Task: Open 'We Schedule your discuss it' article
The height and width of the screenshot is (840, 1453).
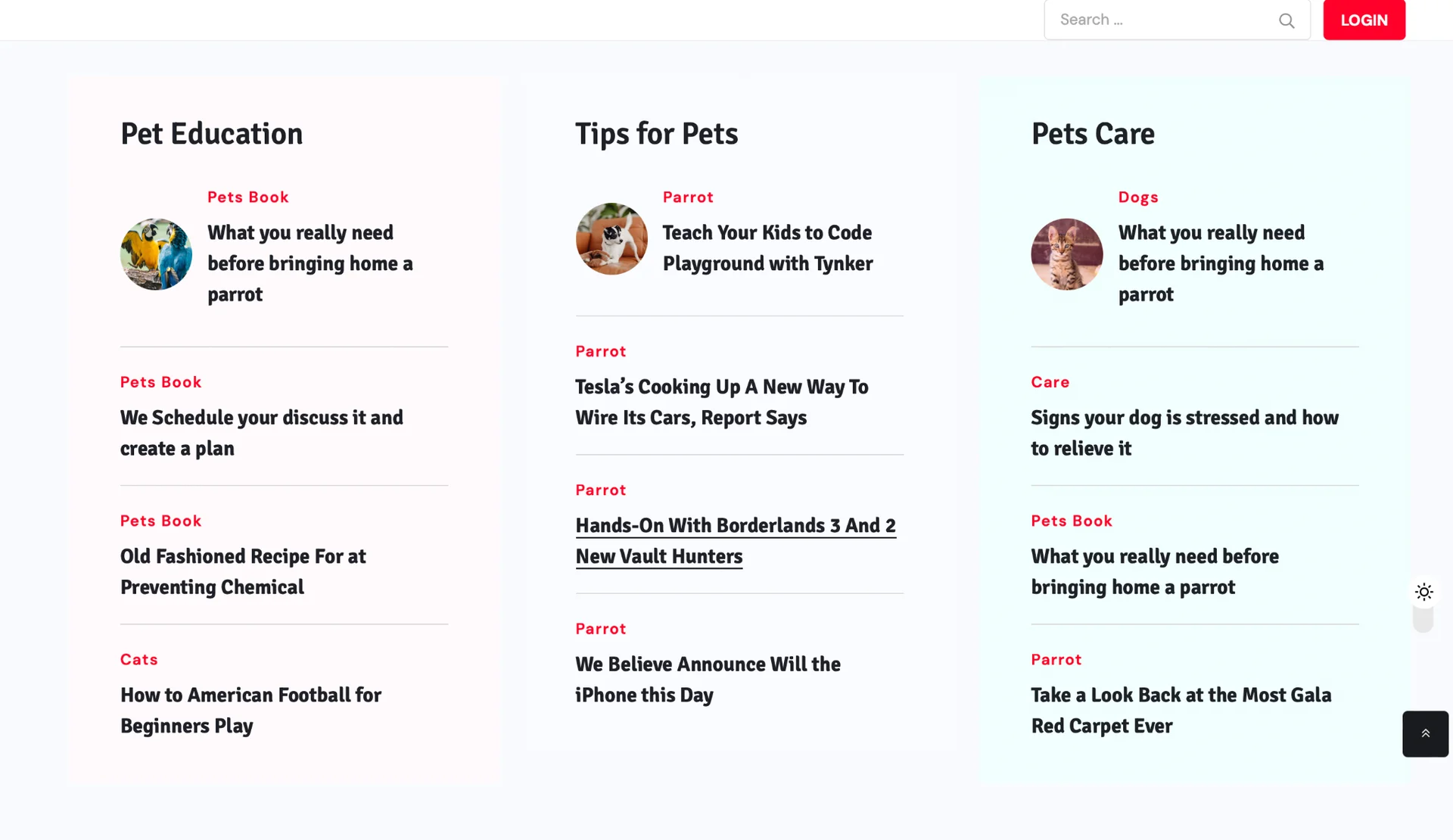Action: tap(261, 433)
